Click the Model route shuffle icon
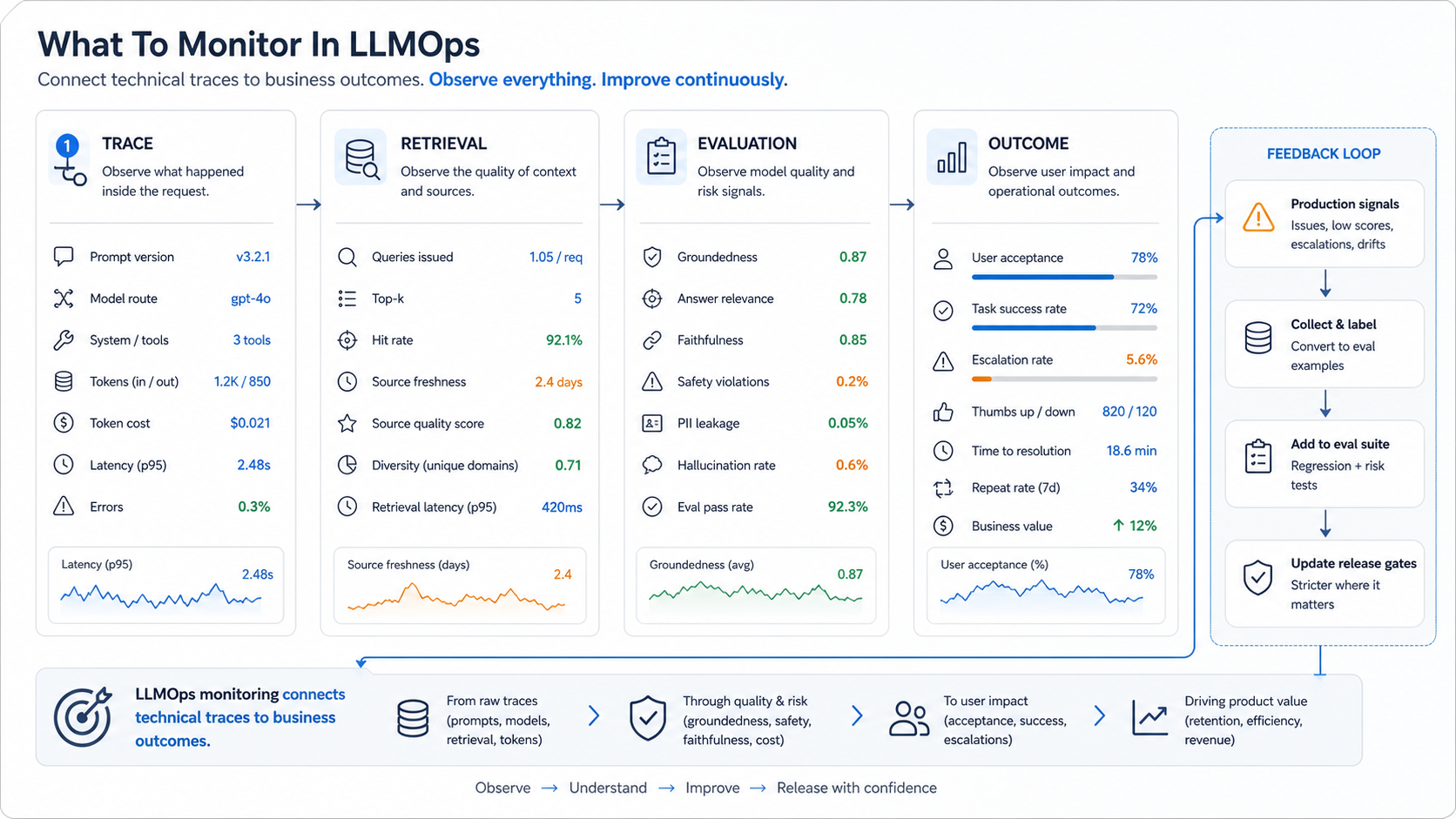Viewport: 1456px width, 819px height. 64,299
